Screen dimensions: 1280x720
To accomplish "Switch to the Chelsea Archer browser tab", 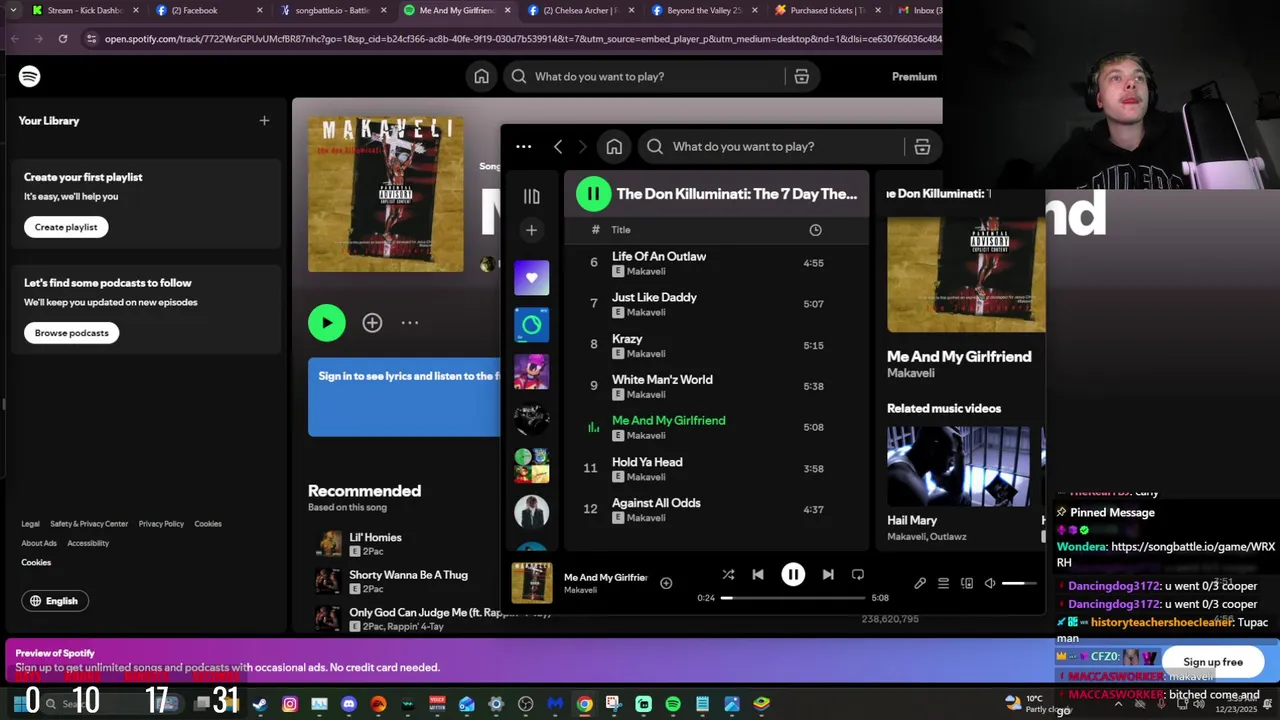I will 579,10.
